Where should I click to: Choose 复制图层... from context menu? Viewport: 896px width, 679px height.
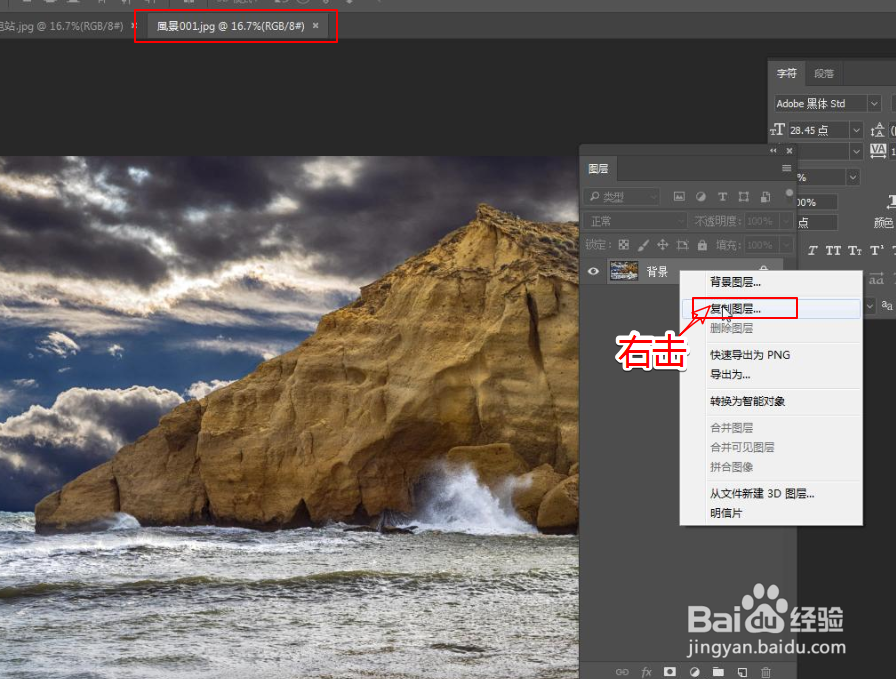click(x=771, y=309)
